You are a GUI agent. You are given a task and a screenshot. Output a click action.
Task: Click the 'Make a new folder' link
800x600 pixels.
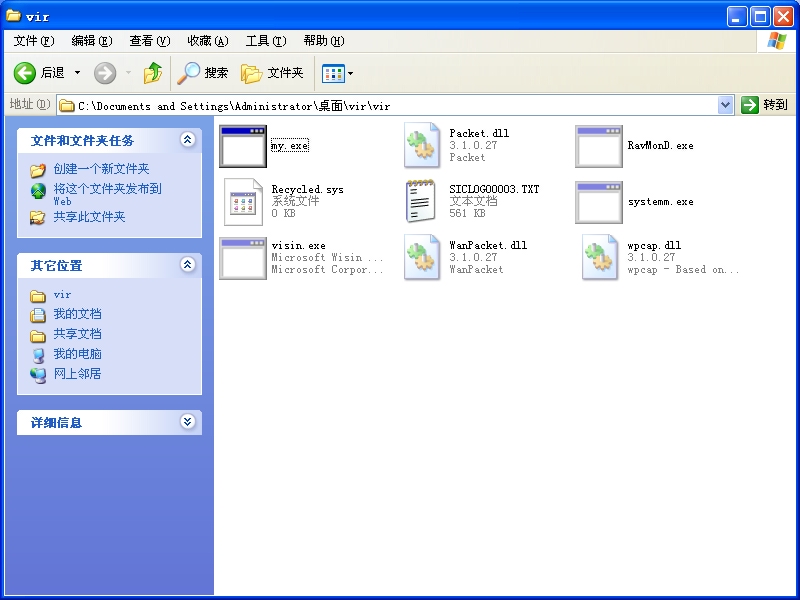coord(101,169)
